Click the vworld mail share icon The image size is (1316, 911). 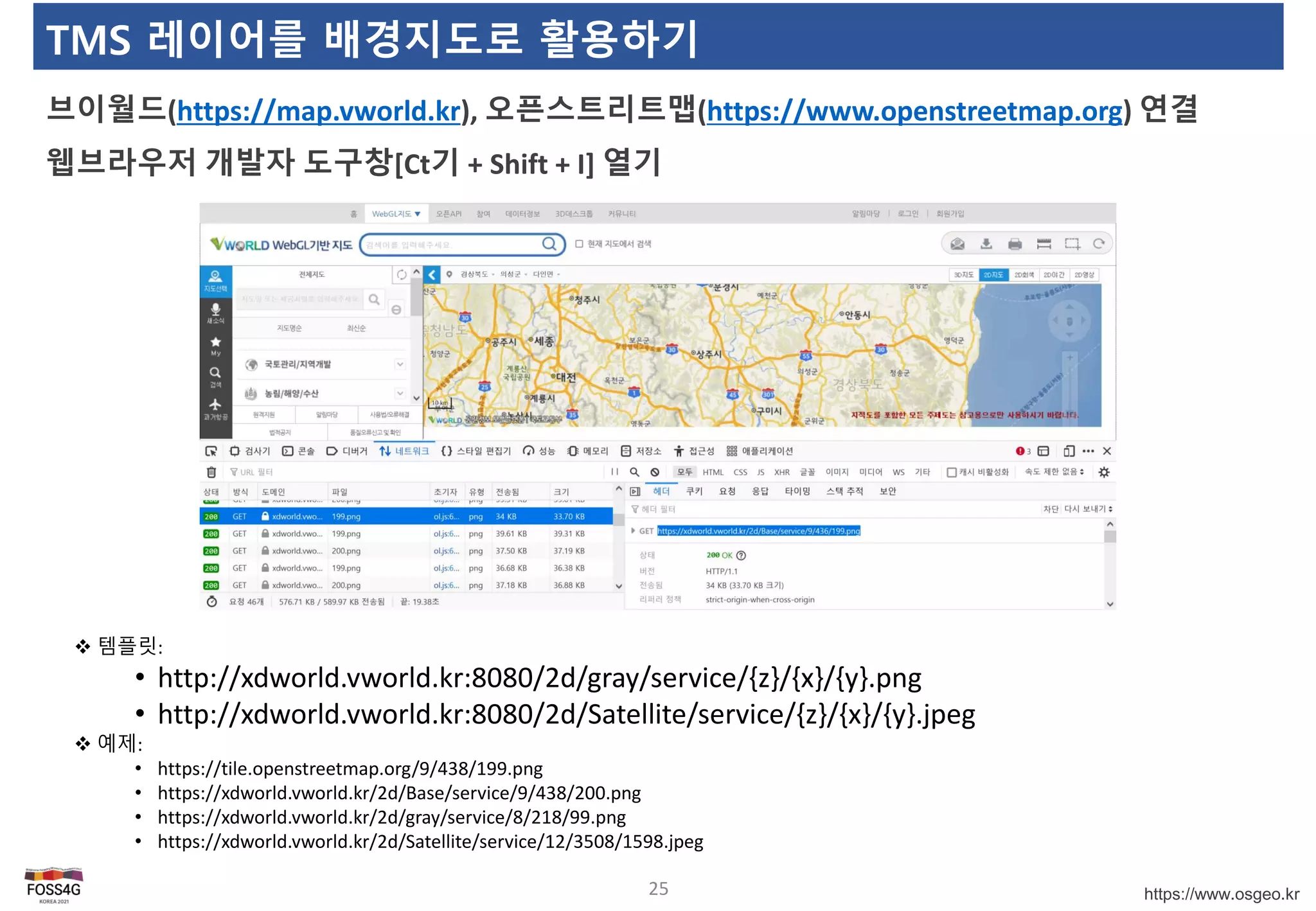point(957,244)
